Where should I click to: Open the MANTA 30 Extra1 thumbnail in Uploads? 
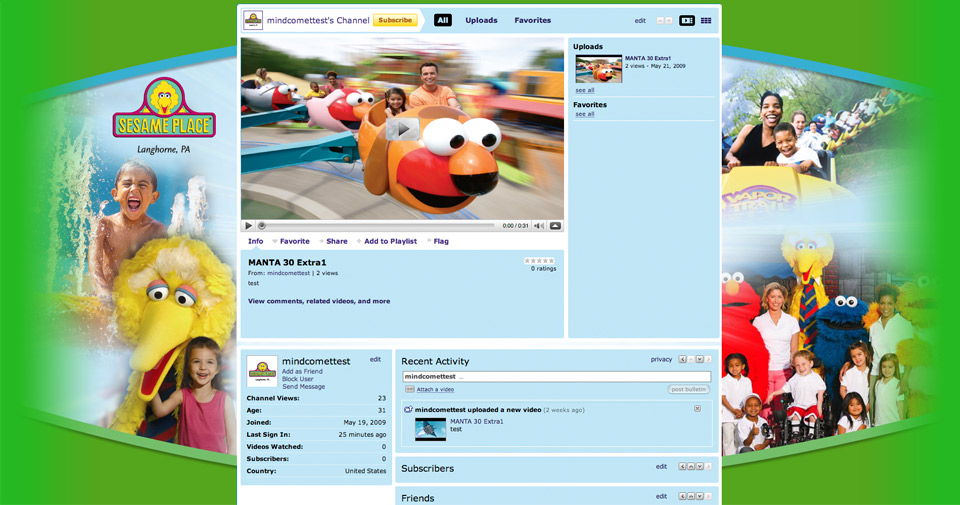pyautogui.click(x=599, y=69)
